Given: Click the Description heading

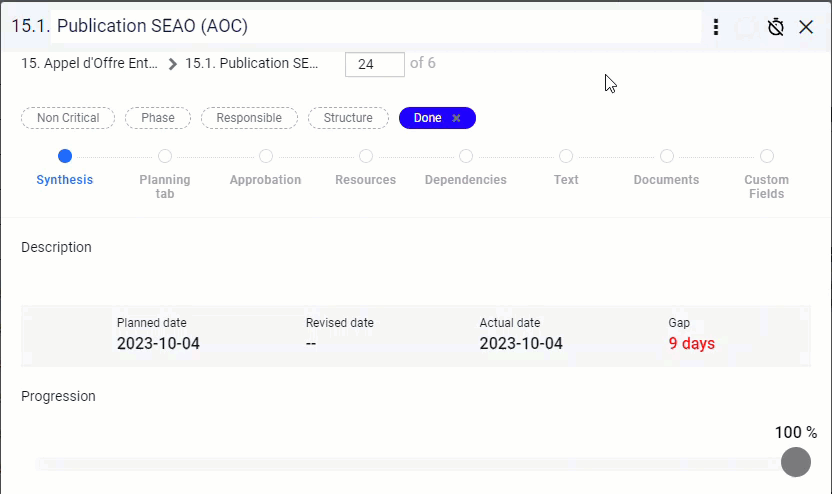Looking at the screenshot, I should 56,247.
